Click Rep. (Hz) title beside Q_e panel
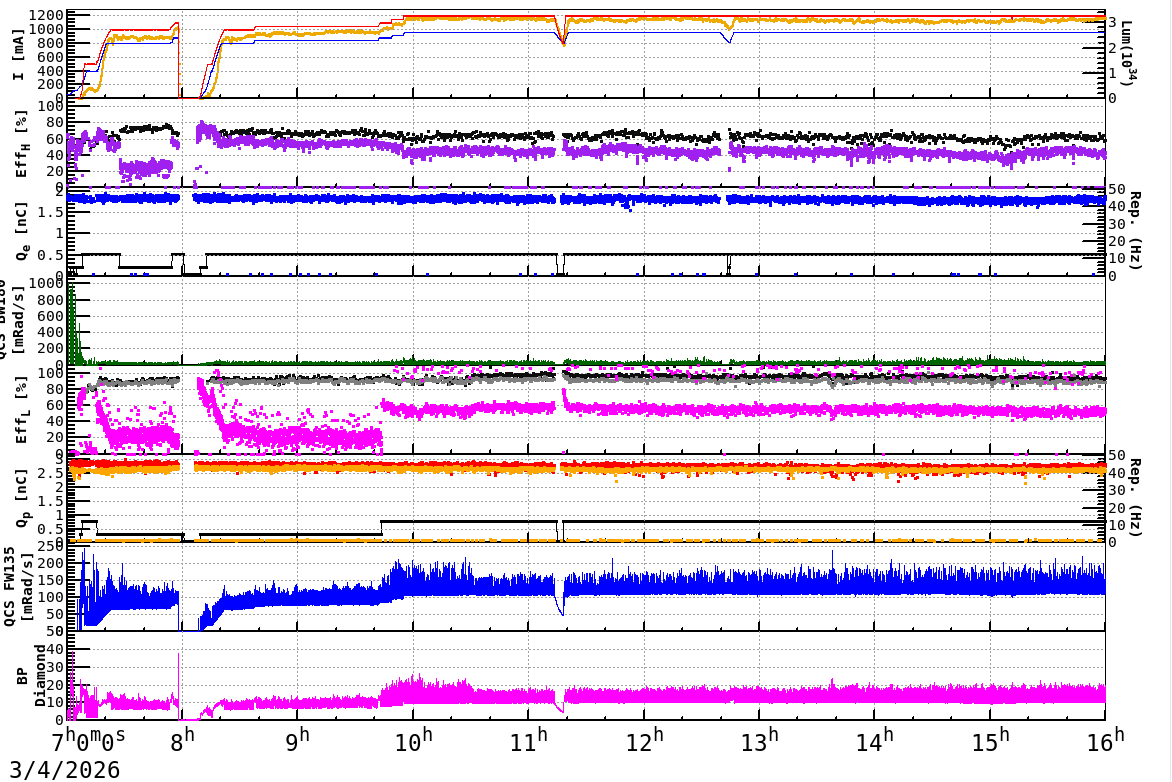Screen dimensions: 1172x782 point(1135,231)
